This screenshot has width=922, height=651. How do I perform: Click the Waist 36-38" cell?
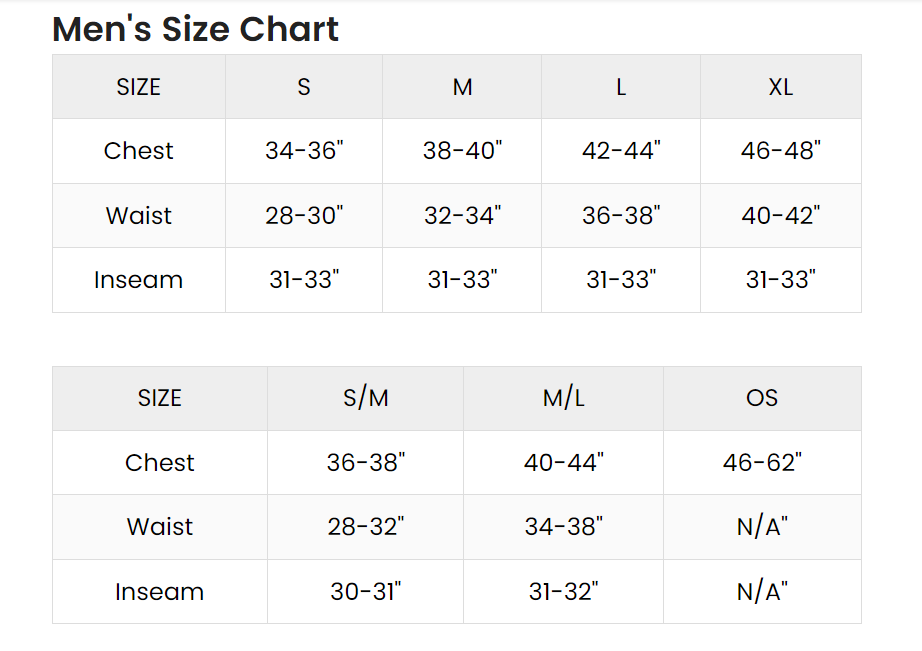pos(621,216)
